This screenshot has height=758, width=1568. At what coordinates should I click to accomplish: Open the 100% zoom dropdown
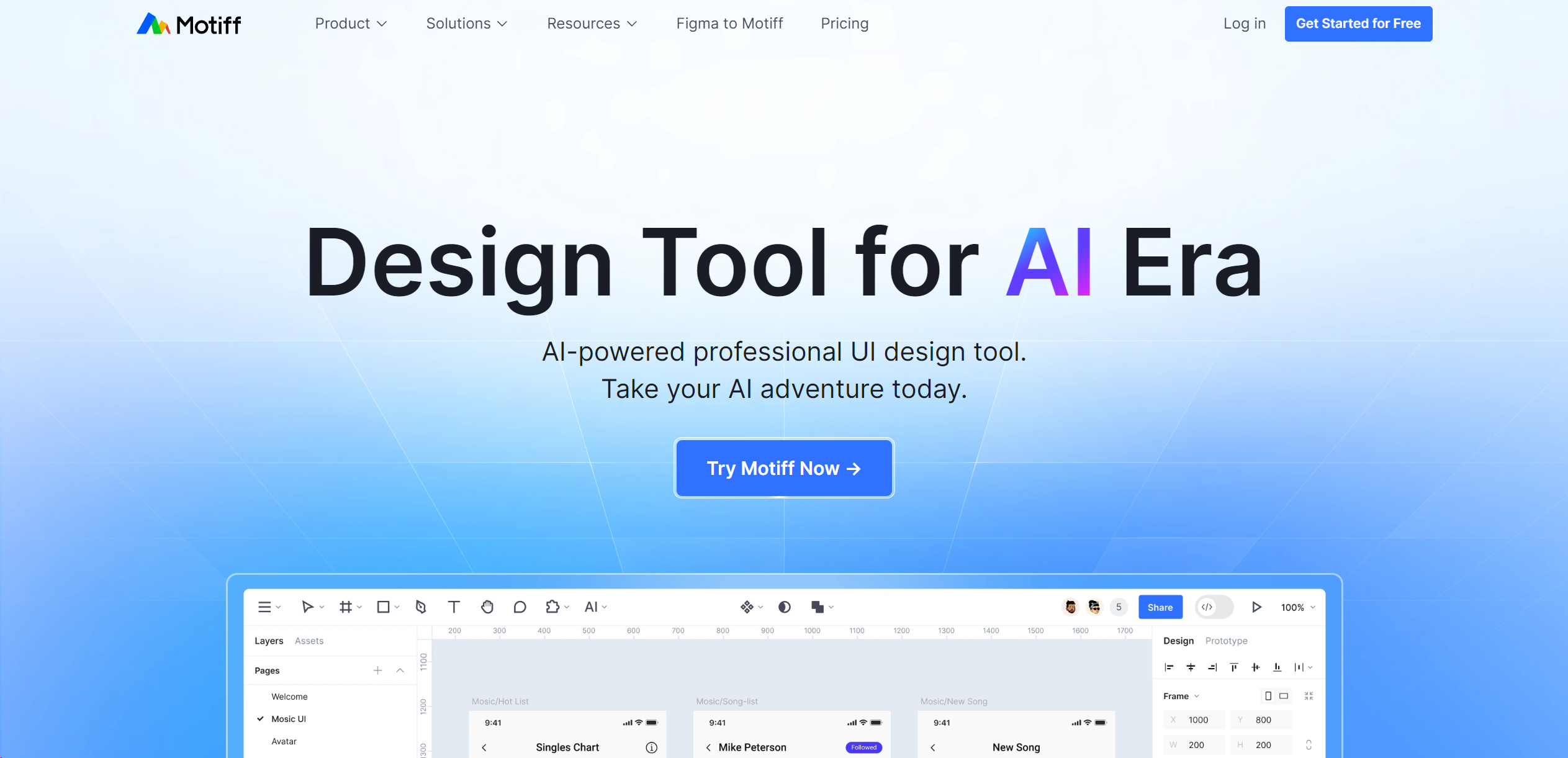click(x=1297, y=607)
